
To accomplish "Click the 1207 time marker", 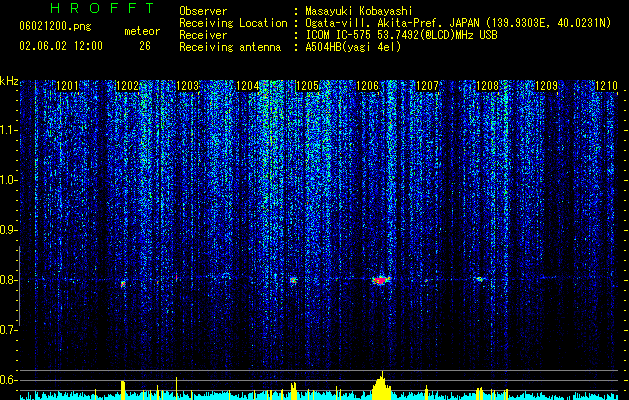I will 427,86.
